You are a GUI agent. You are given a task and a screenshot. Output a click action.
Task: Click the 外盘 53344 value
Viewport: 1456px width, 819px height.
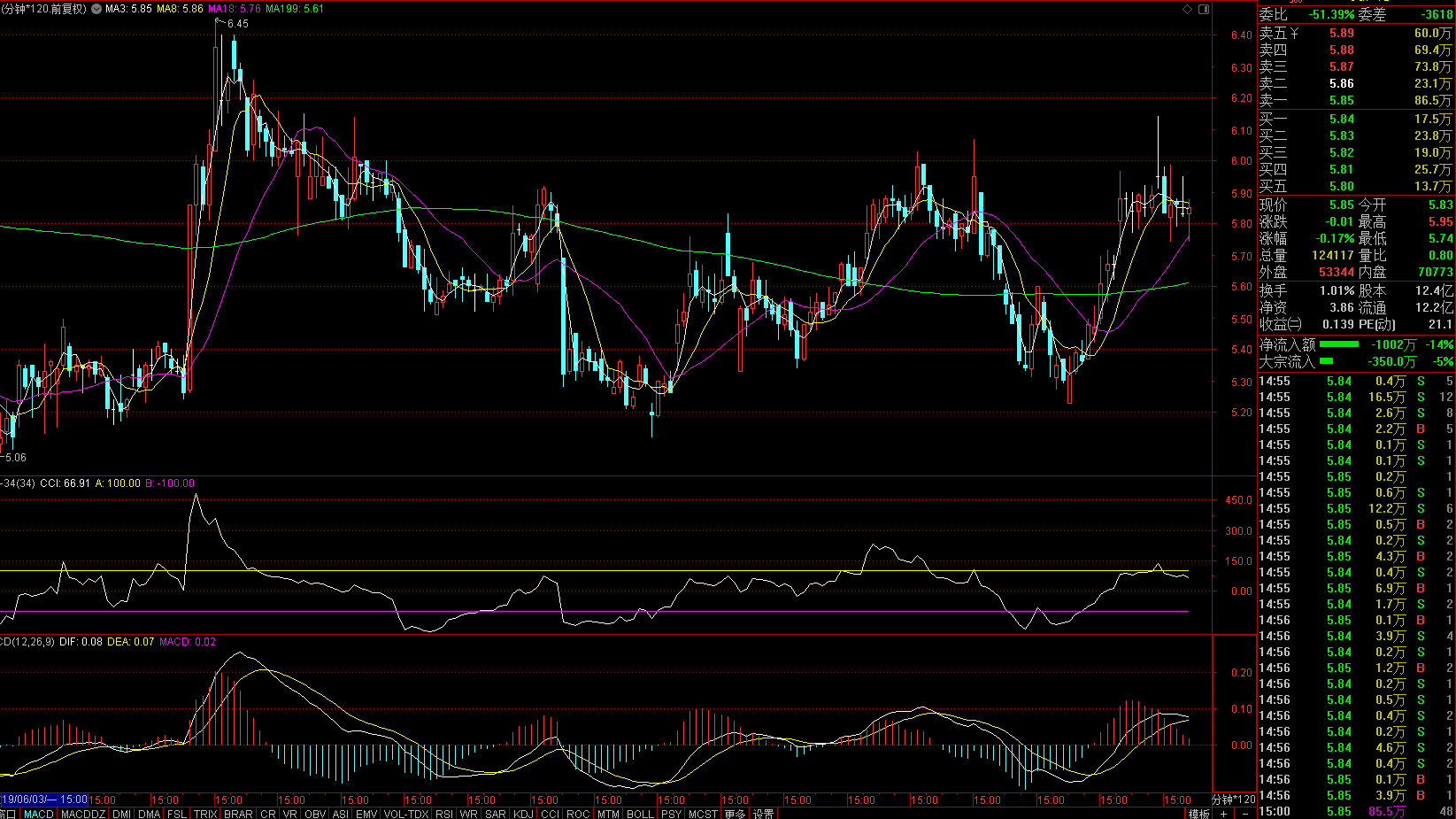click(x=1337, y=273)
